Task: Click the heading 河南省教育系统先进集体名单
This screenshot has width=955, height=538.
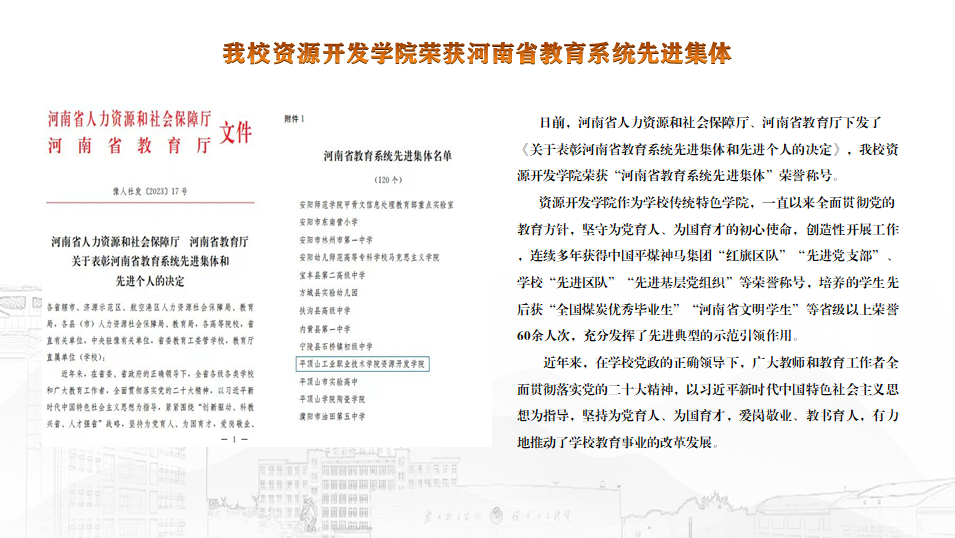Action: (387, 157)
